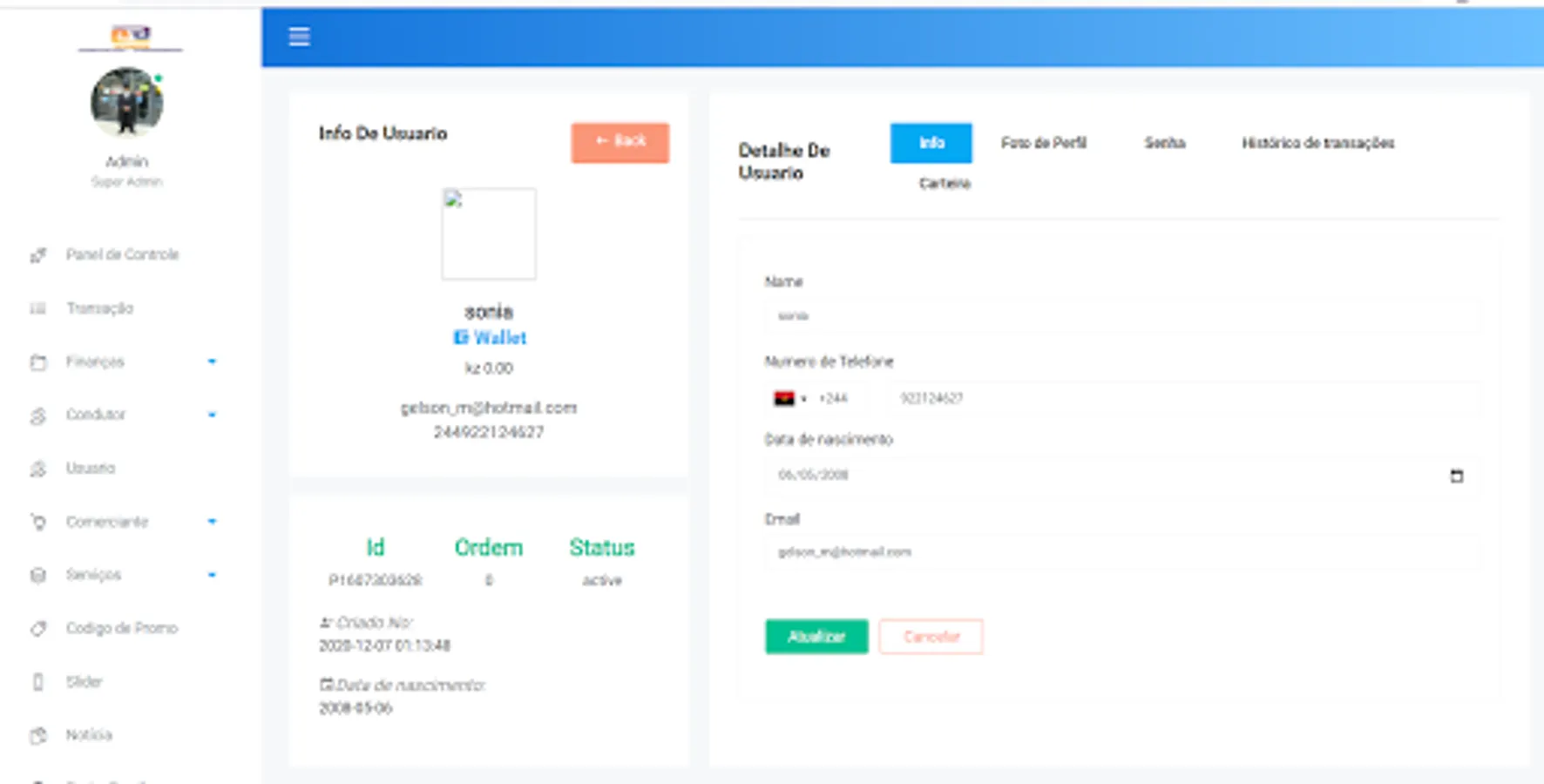Click the birth date 2008-05-06 in card
1544x784 pixels.
[356, 708]
